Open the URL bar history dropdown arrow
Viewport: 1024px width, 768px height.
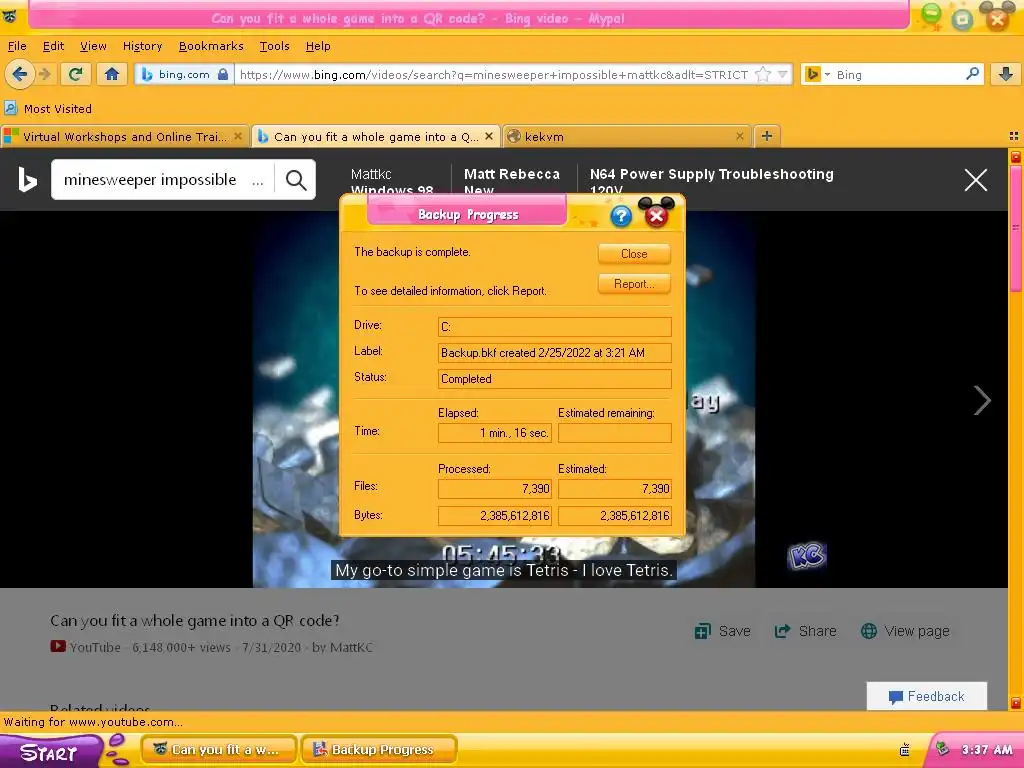point(782,74)
